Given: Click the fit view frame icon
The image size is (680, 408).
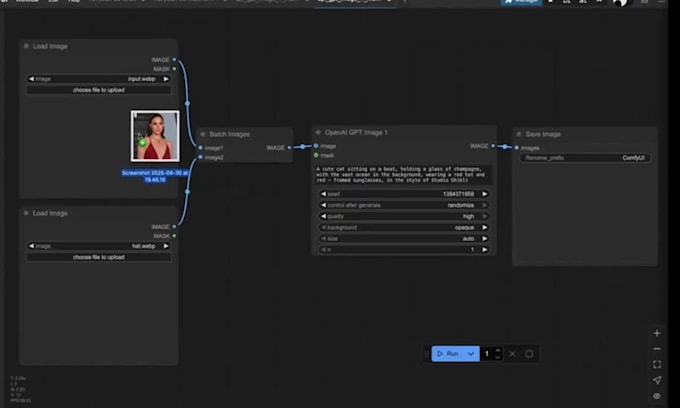Looking at the screenshot, I should pyautogui.click(x=657, y=364).
